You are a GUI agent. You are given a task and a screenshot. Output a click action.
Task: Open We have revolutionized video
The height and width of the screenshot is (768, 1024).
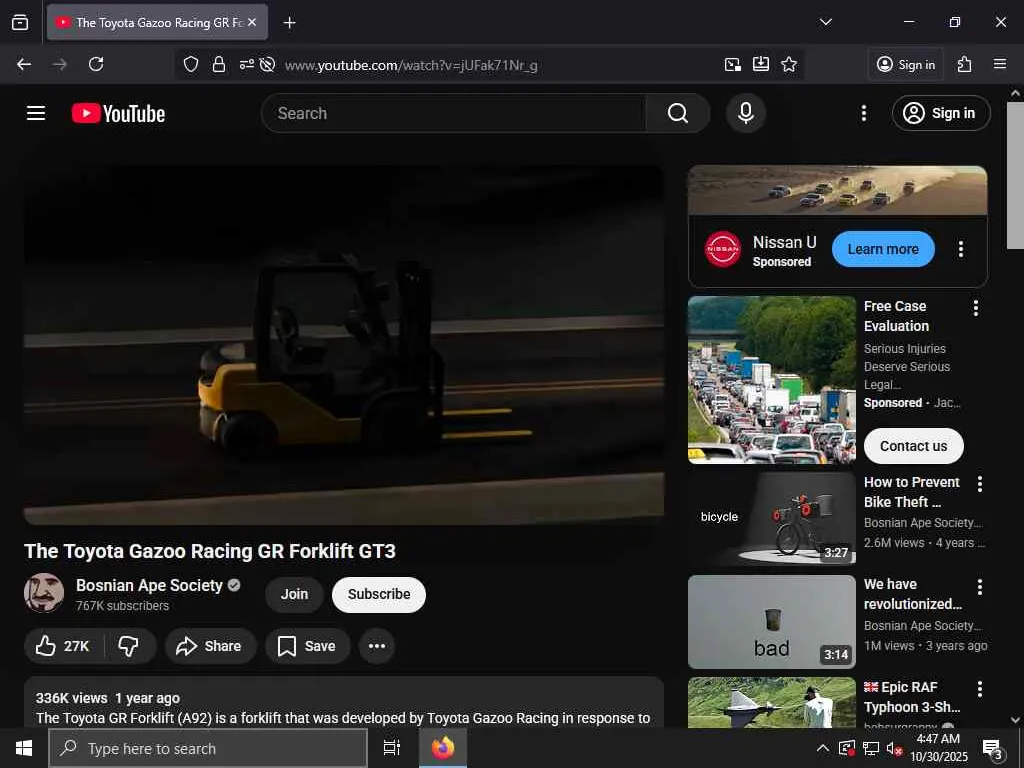point(912,594)
